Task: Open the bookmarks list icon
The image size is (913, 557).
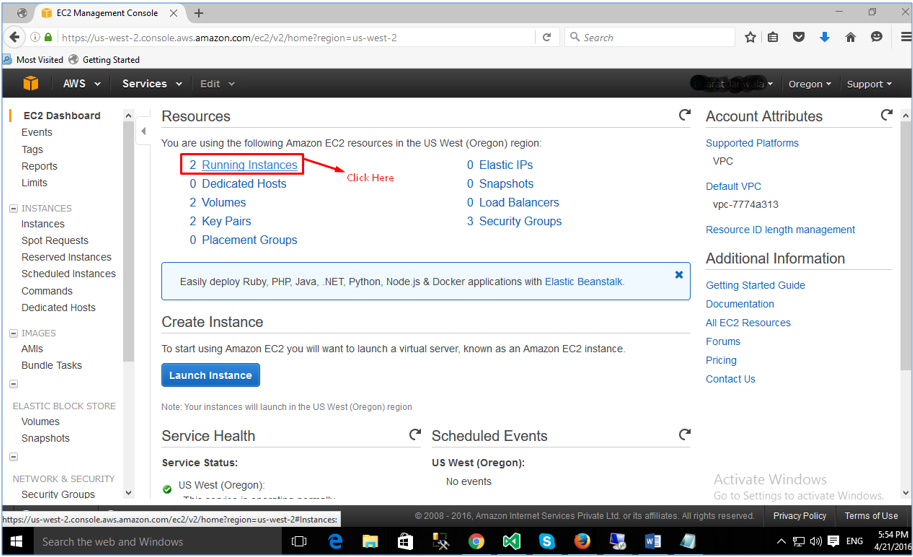Action: [x=773, y=37]
